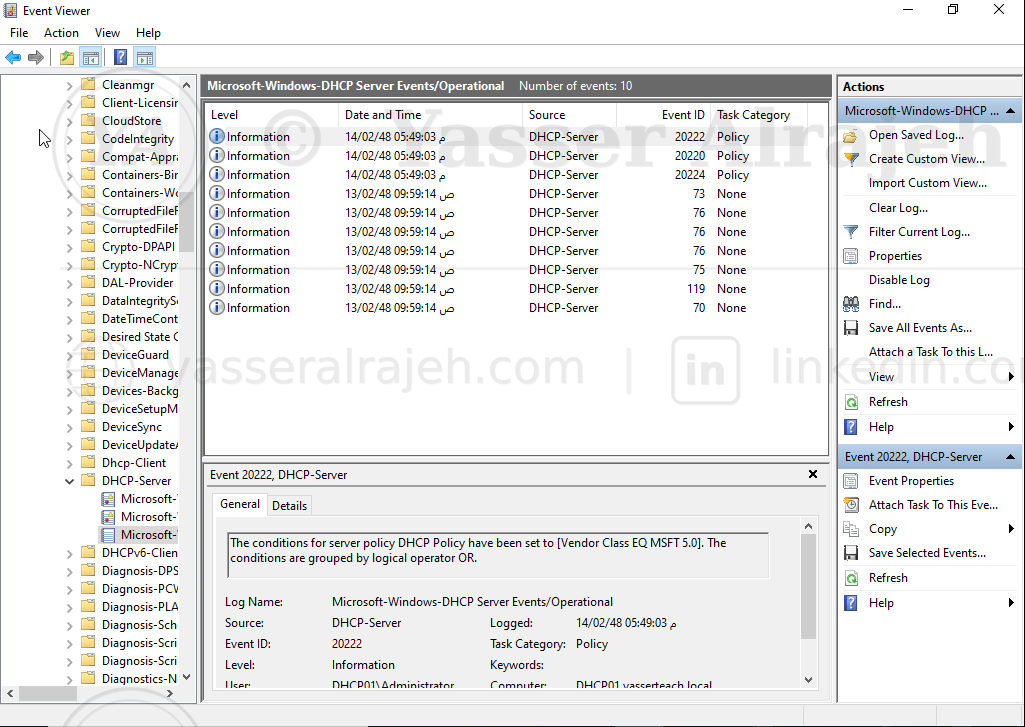The height and width of the screenshot is (727, 1025).
Task: Click Clear Log... action
Action: coord(898,208)
